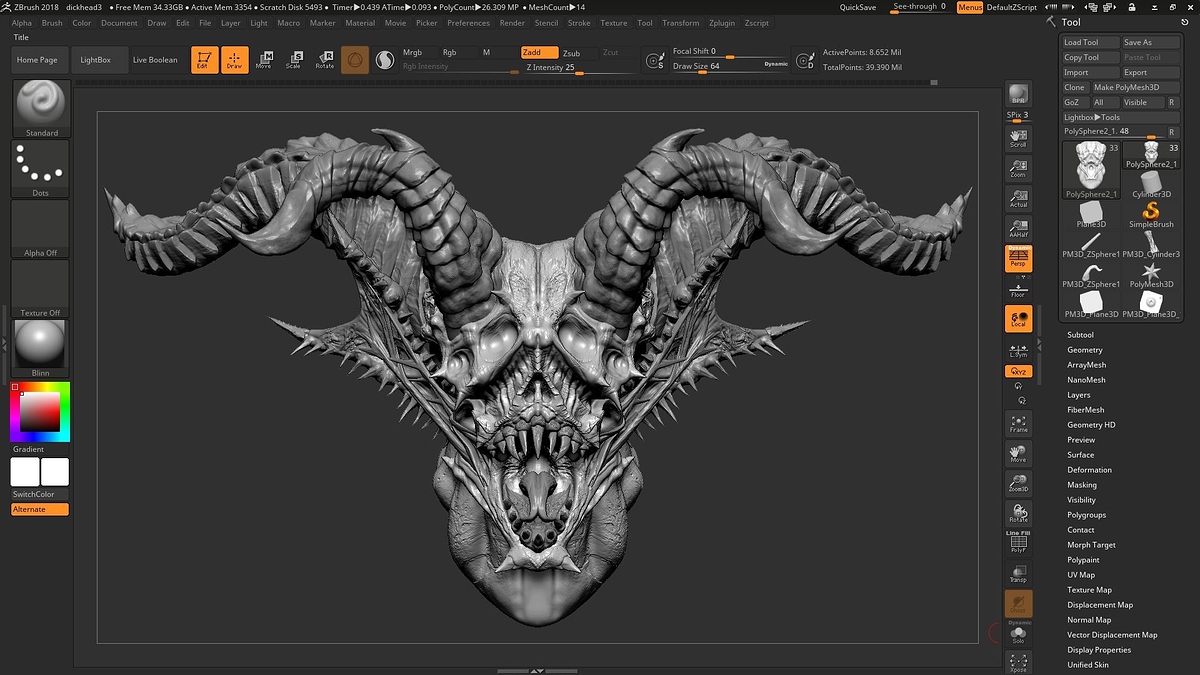This screenshot has height=675, width=1200.
Task: Toggle Transp transparency mode
Action: [x=1018, y=573]
